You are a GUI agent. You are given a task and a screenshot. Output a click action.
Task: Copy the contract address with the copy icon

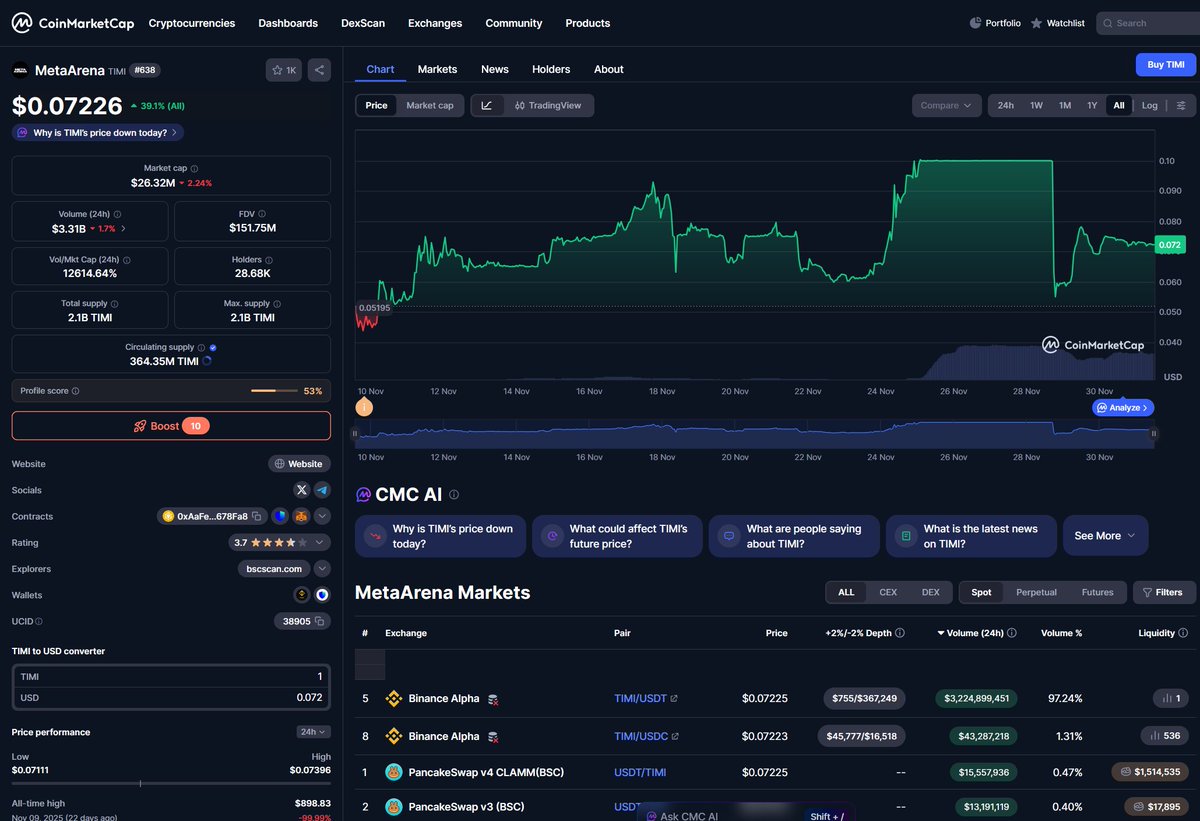(256, 517)
